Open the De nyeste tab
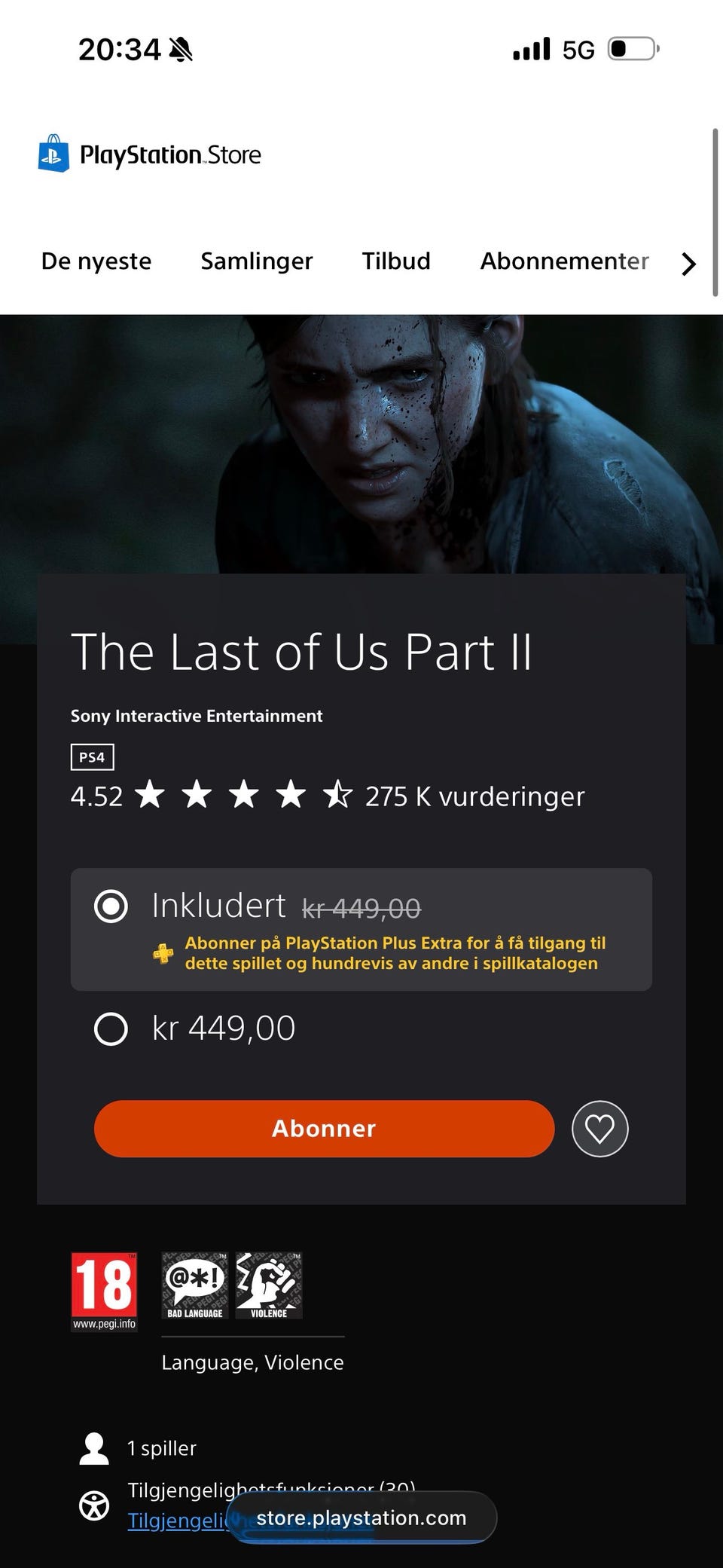The width and height of the screenshot is (723, 1568). click(96, 261)
